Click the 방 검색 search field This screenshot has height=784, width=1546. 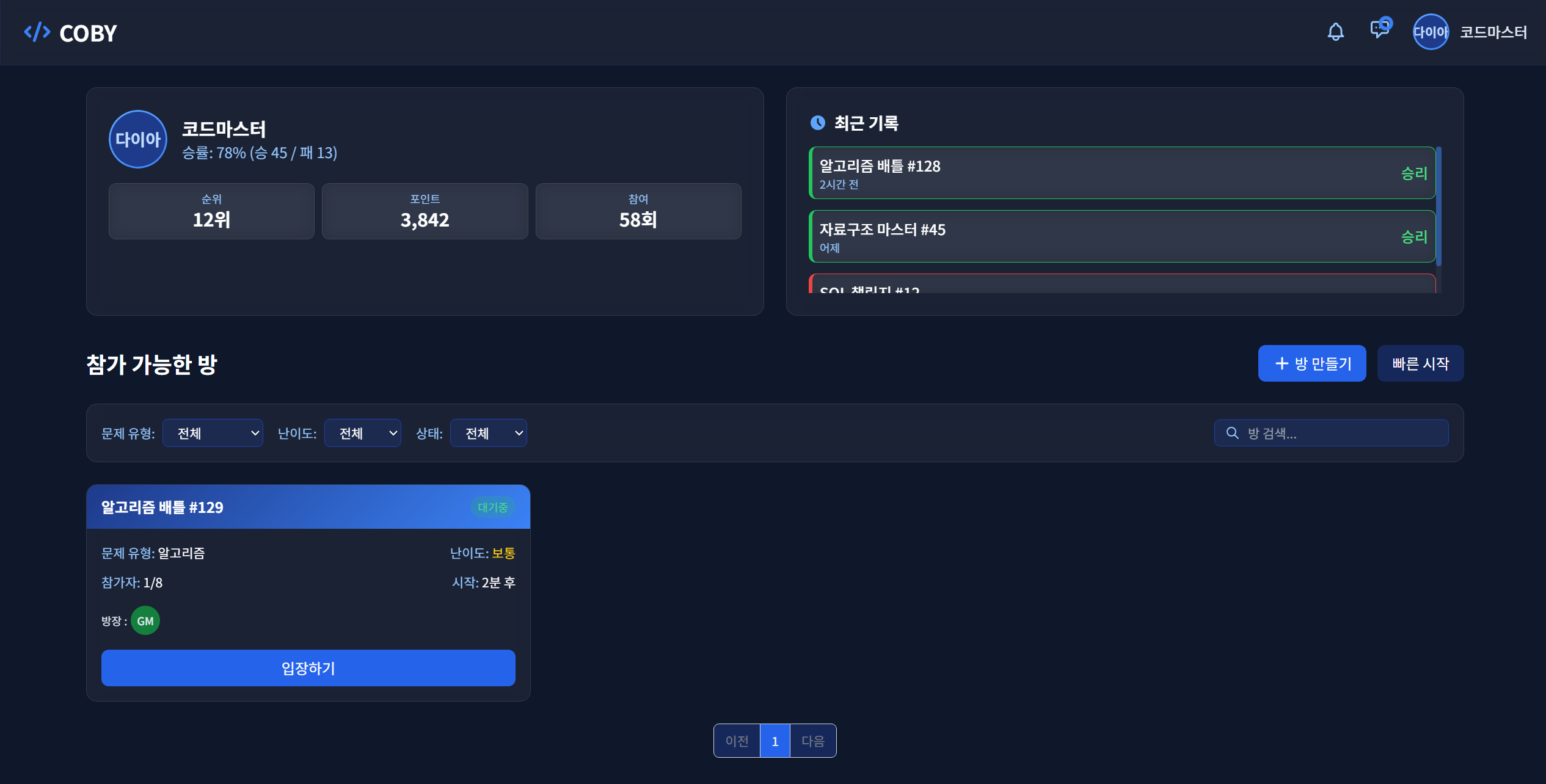(x=1332, y=433)
